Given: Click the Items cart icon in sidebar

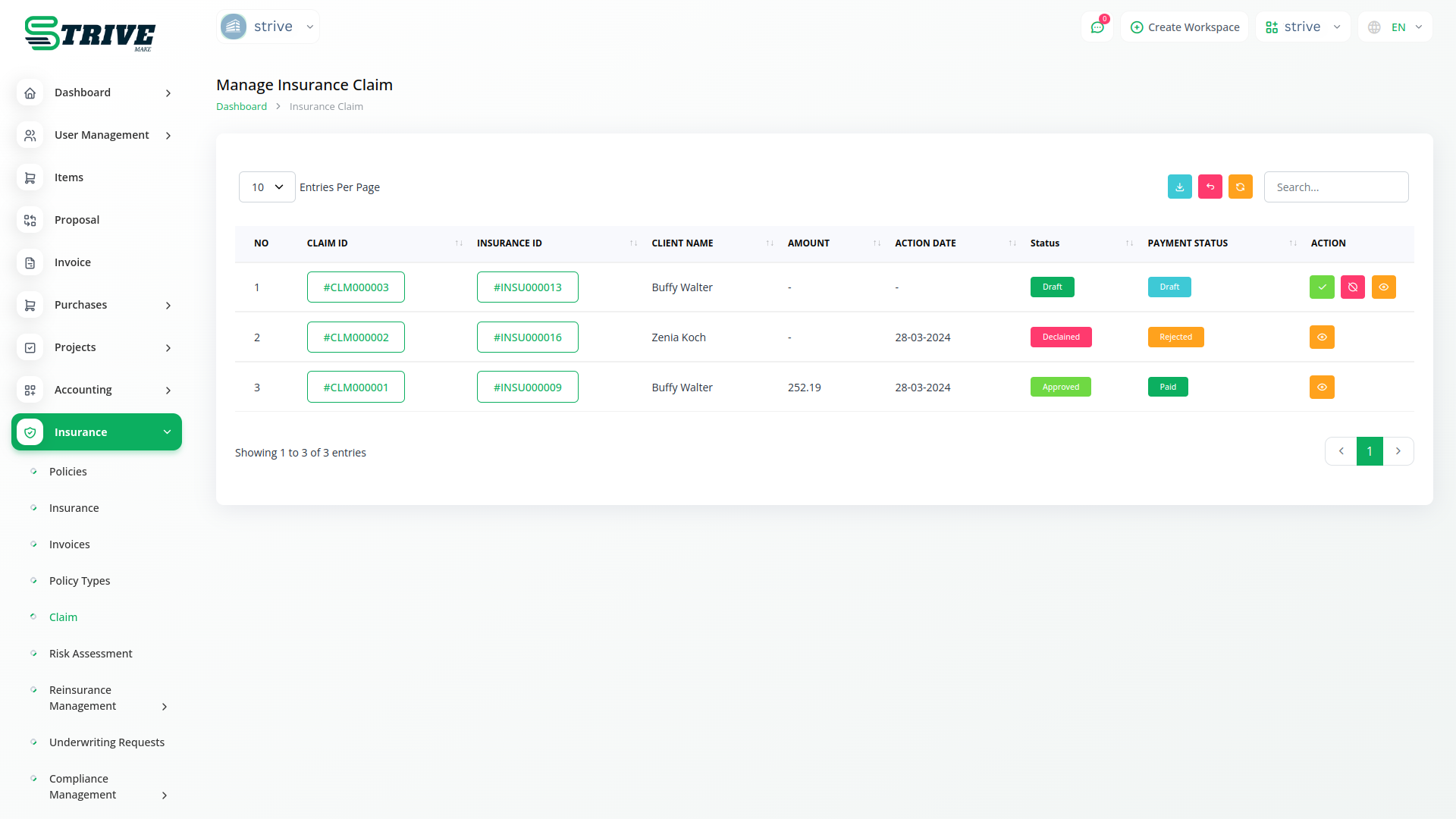Looking at the screenshot, I should coord(30,177).
